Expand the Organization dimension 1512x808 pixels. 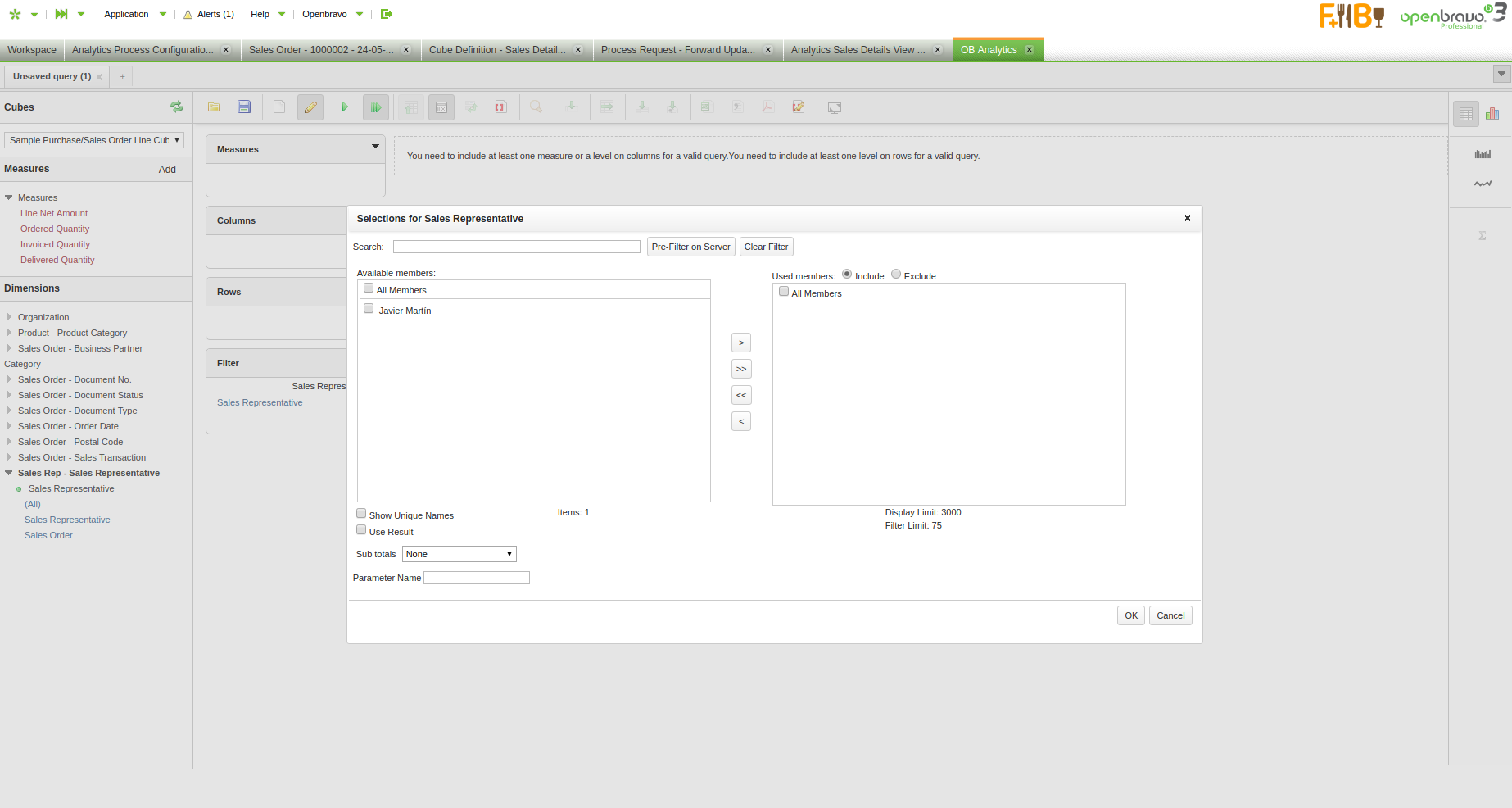coord(9,317)
